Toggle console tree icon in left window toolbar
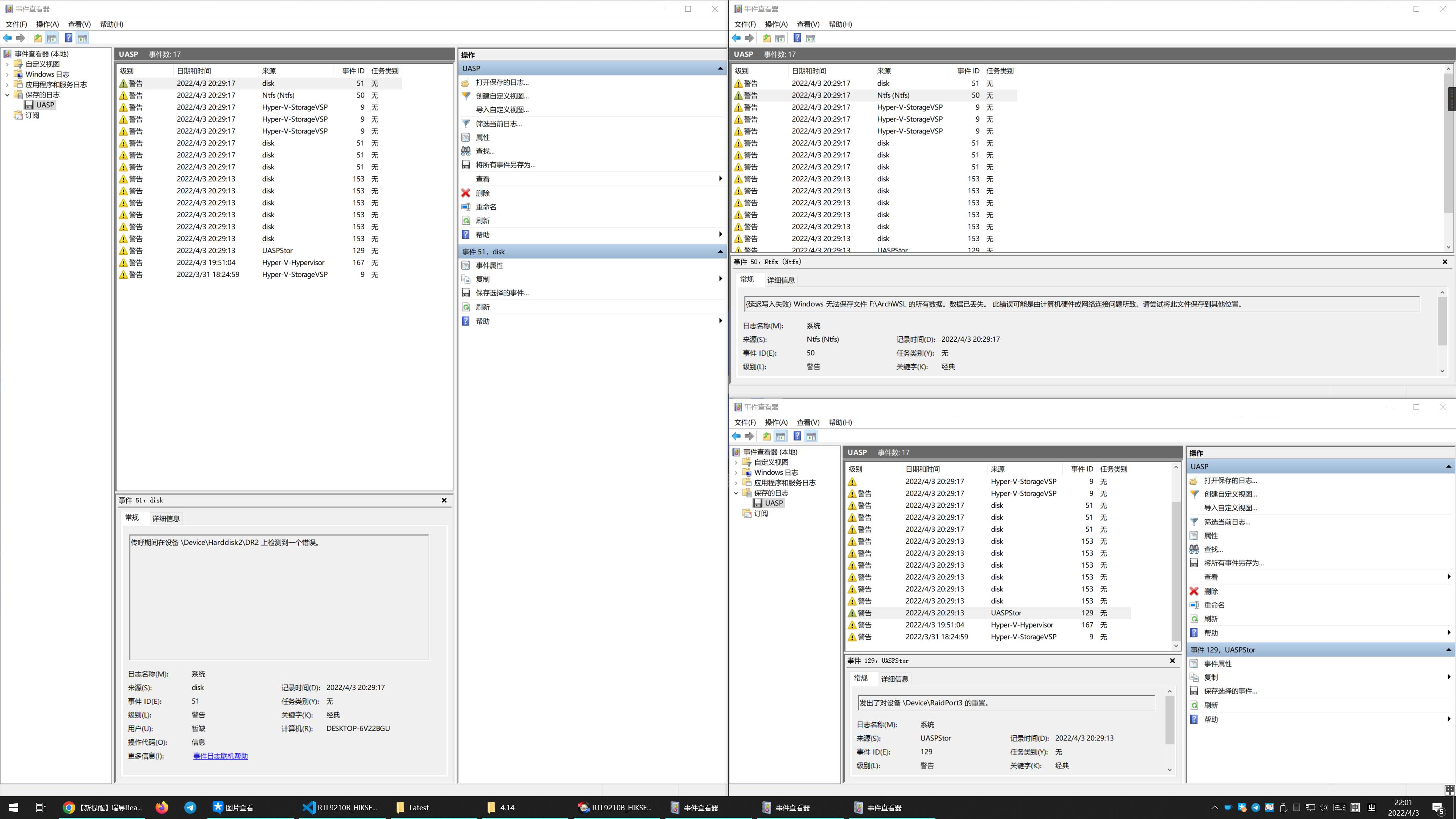The height and width of the screenshot is (819, 1456). pyautogui.click(x=52, y=38)
